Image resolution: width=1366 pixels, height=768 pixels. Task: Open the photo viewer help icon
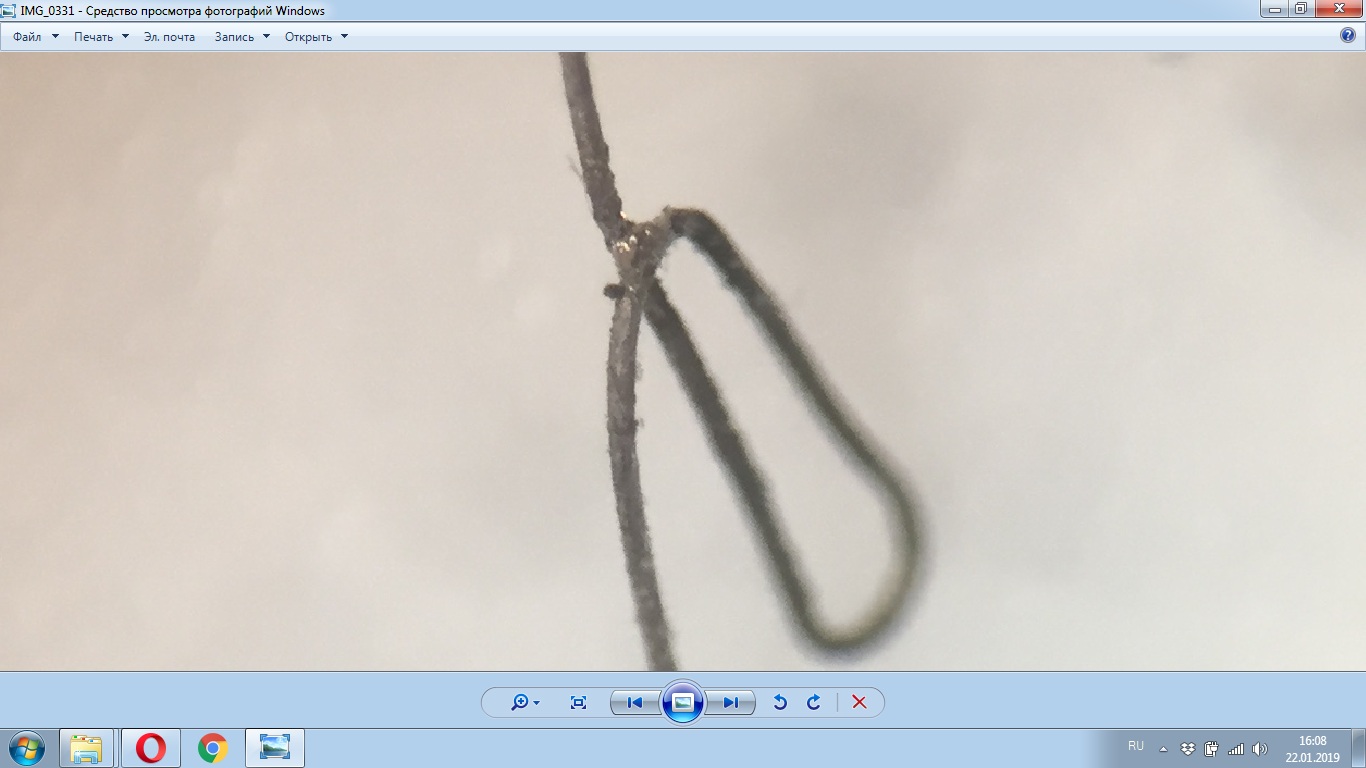(x=1348, y=36)
